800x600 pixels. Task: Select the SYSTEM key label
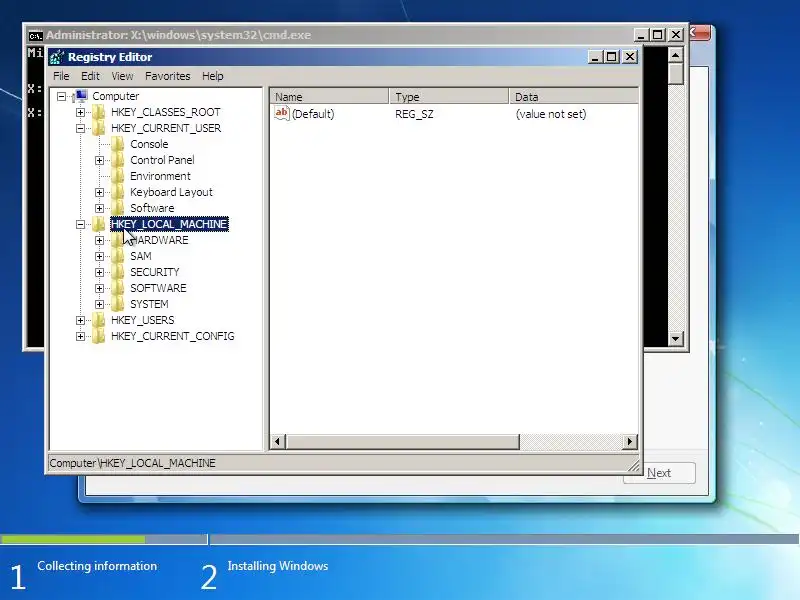pyautogui.click(x=149, y=304)
